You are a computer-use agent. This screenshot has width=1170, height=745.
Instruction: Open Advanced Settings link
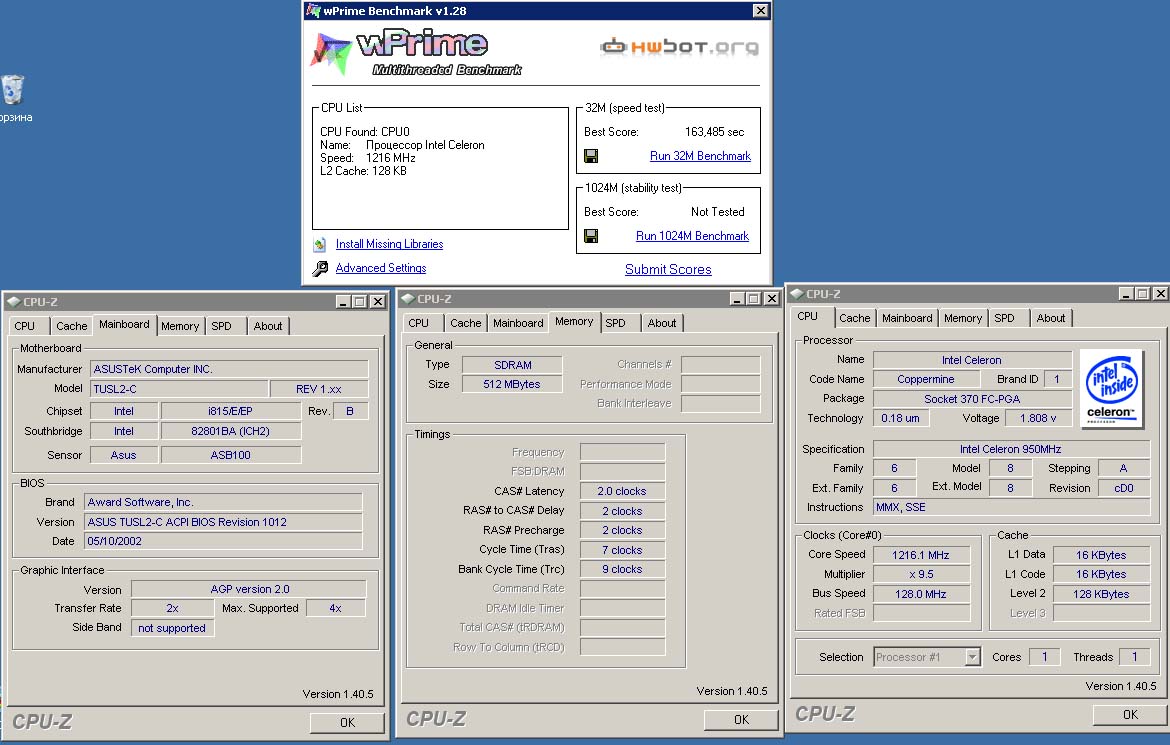point(381,268)
